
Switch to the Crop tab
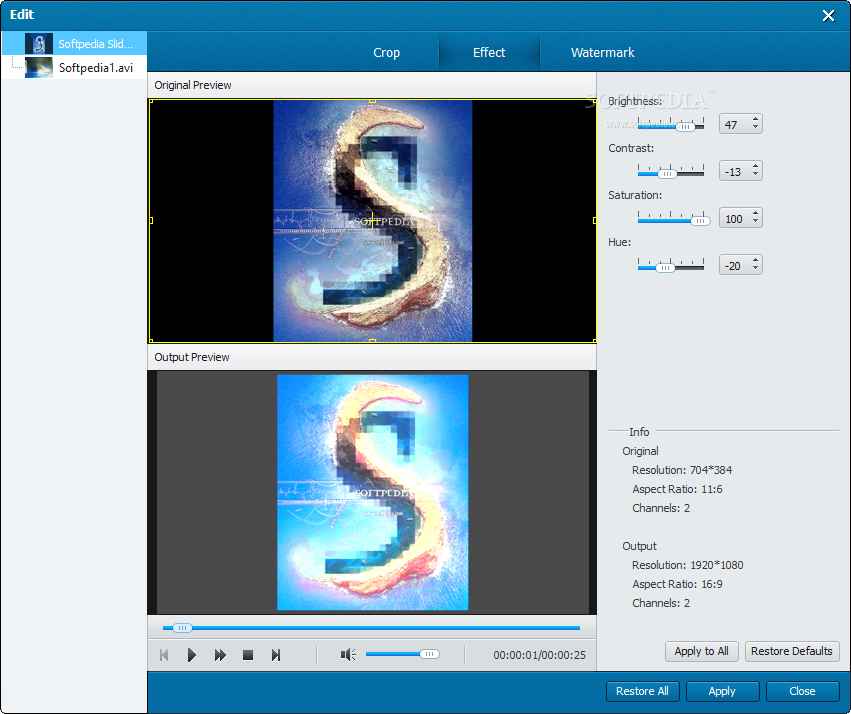[386, 53]
